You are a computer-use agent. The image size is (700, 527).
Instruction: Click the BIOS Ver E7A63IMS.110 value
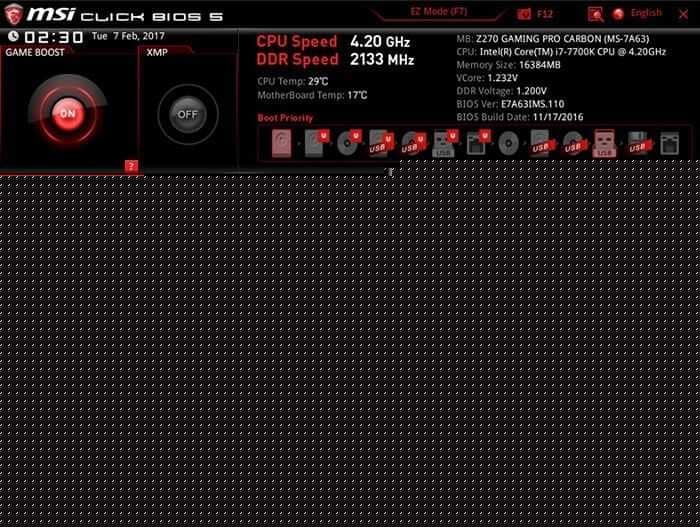point(533,104)
